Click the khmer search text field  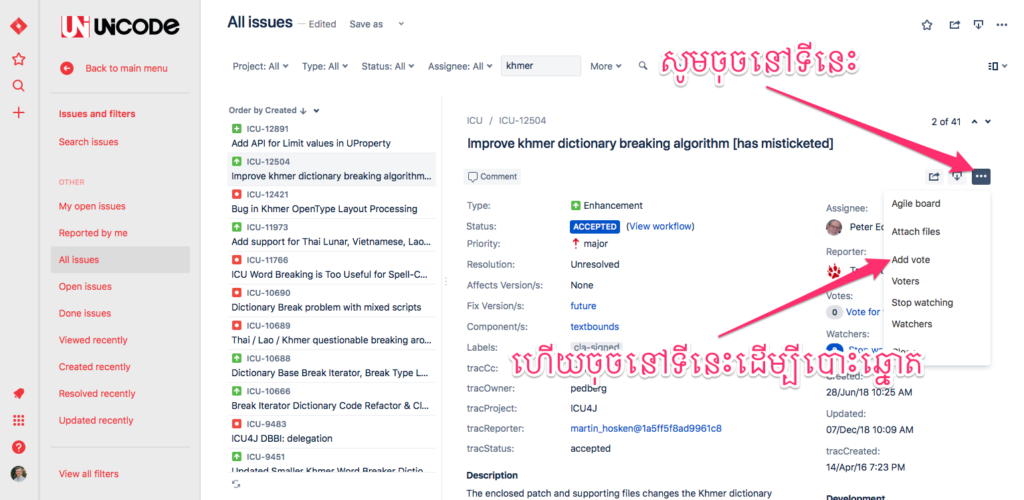click(541, 66)
